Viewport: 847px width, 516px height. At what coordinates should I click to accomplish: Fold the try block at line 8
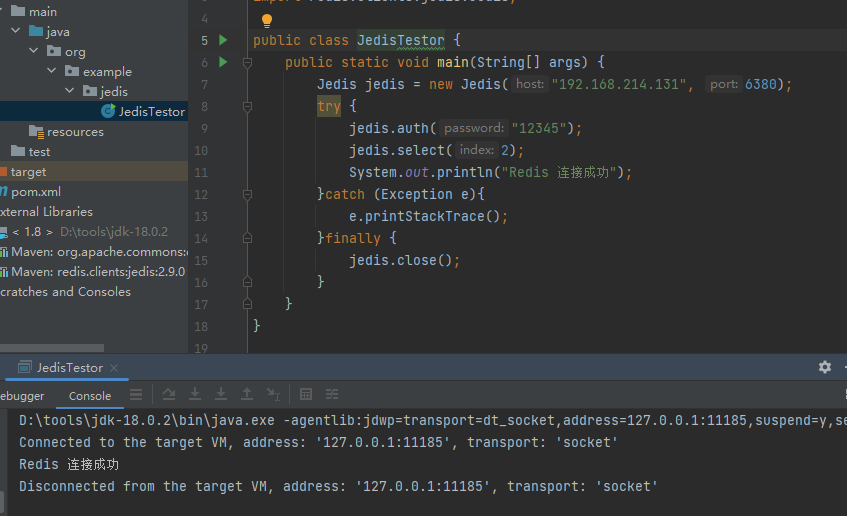click(x=247, y=106)
